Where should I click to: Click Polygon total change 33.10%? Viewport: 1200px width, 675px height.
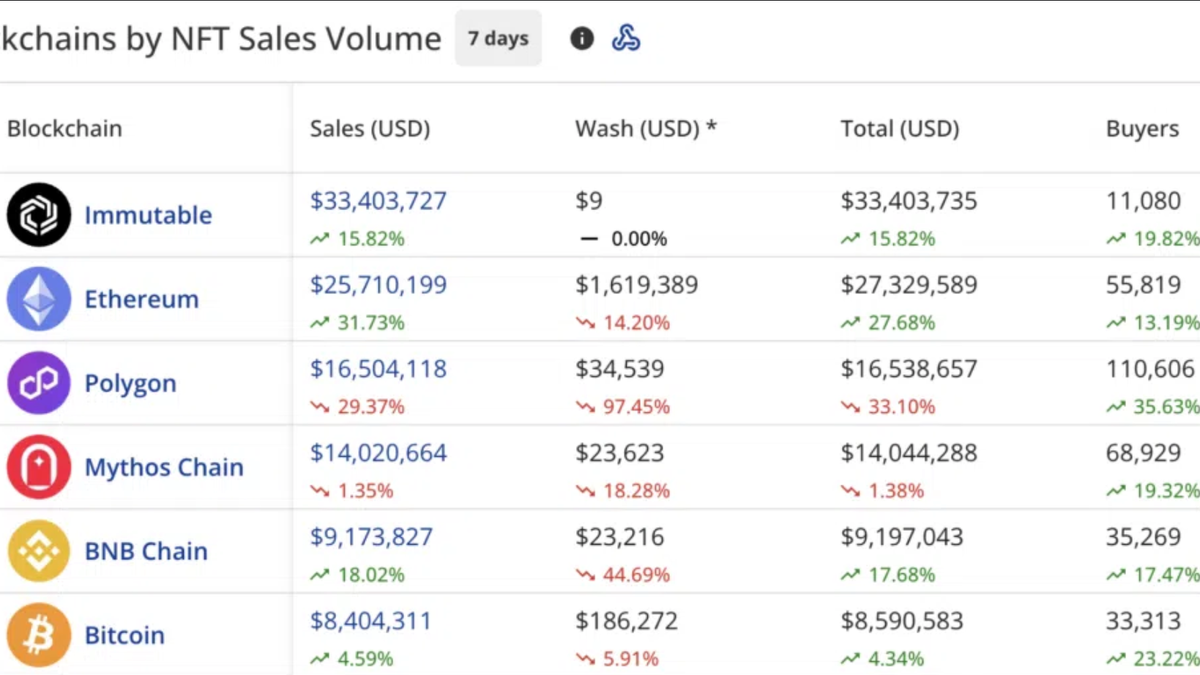tap(889, 407)
